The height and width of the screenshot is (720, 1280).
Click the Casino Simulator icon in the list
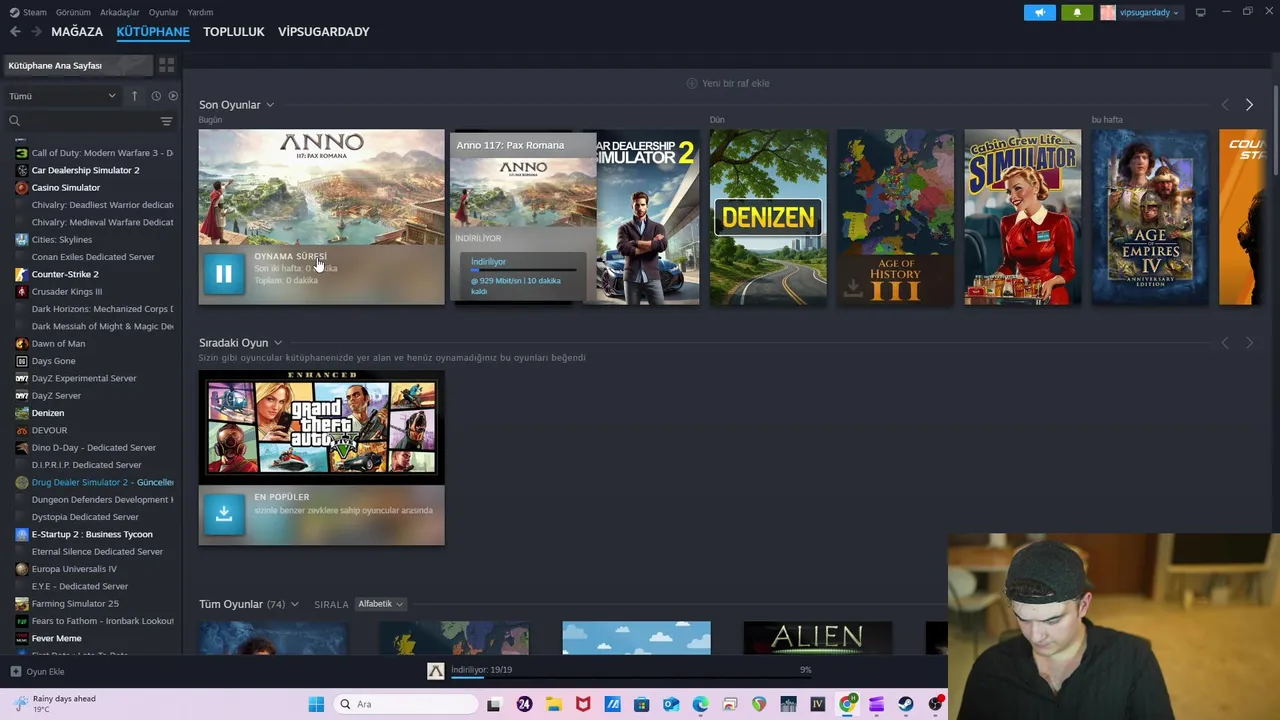(x=22, y=187)
